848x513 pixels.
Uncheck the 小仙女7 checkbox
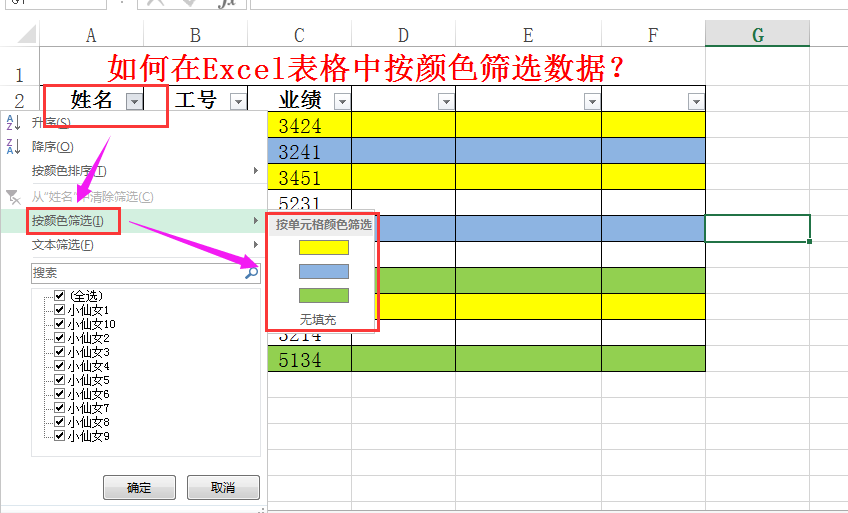[60, 408]
